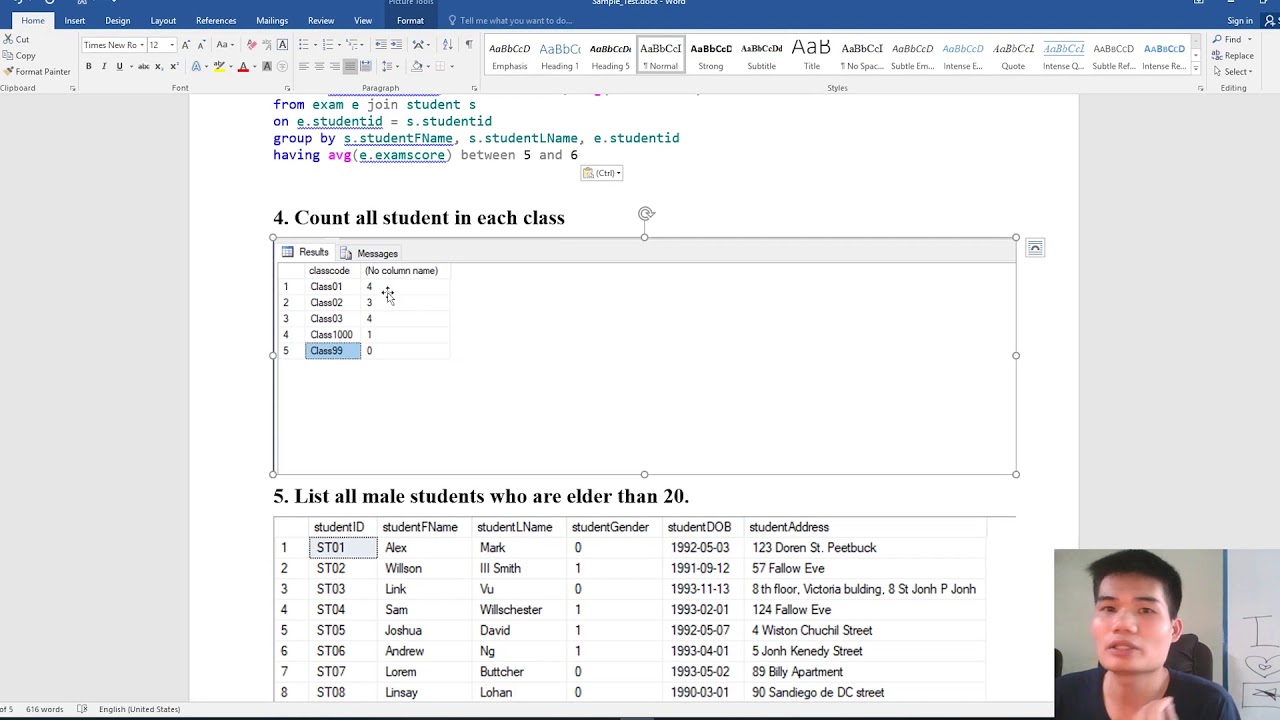Image resolution: width=1280 pixels, height=720 pixels.
Task: Activate the Format Painter brush
Action: (36, 71)
